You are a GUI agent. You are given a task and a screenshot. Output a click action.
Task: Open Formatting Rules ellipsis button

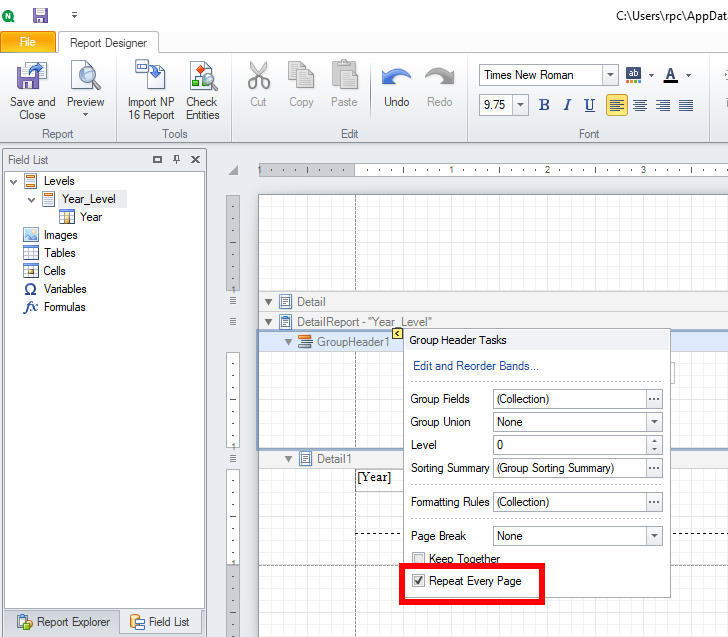click(654, 502)
